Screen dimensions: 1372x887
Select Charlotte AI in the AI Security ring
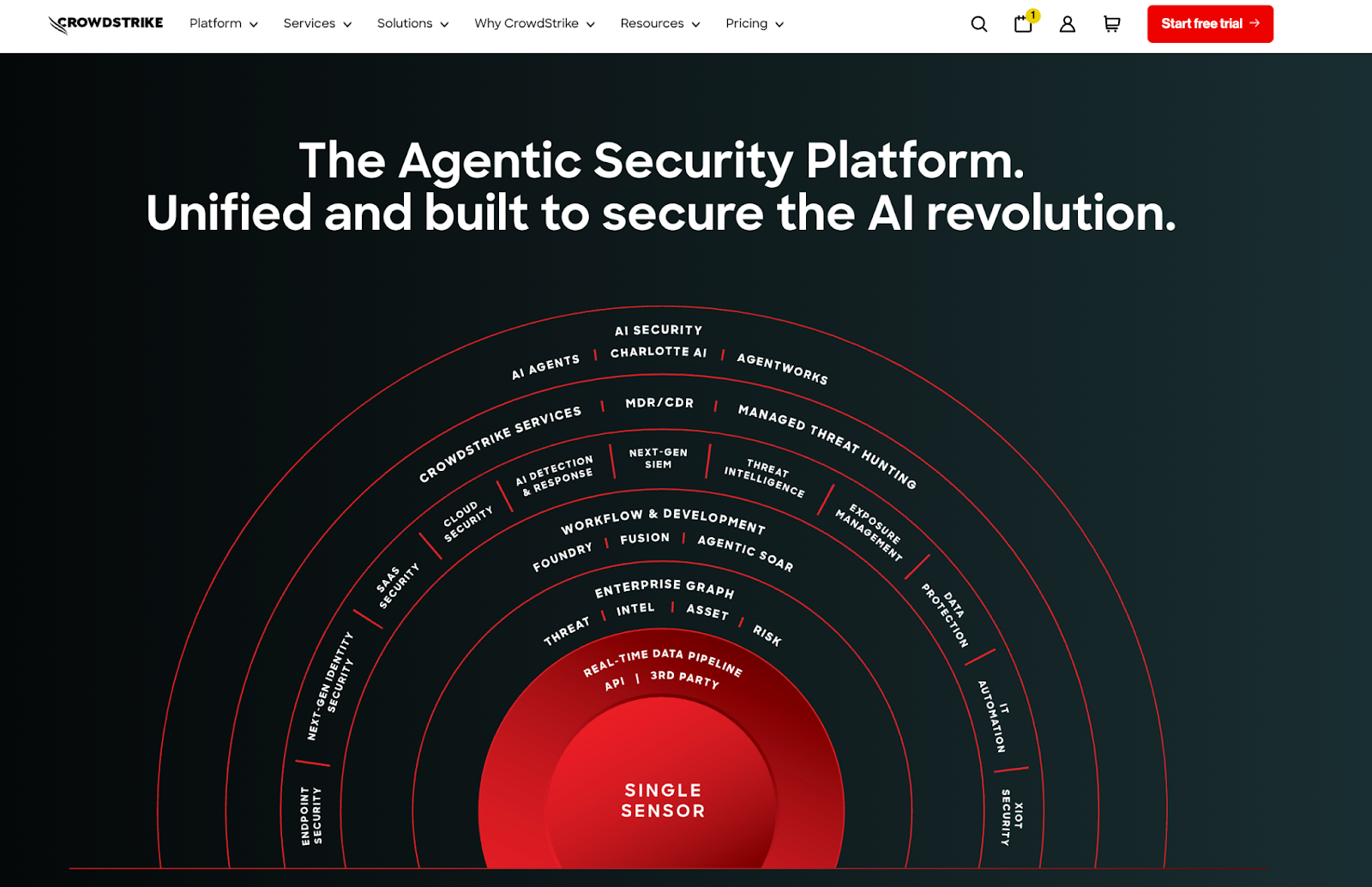pyautogui.click(x=659, y=352)
